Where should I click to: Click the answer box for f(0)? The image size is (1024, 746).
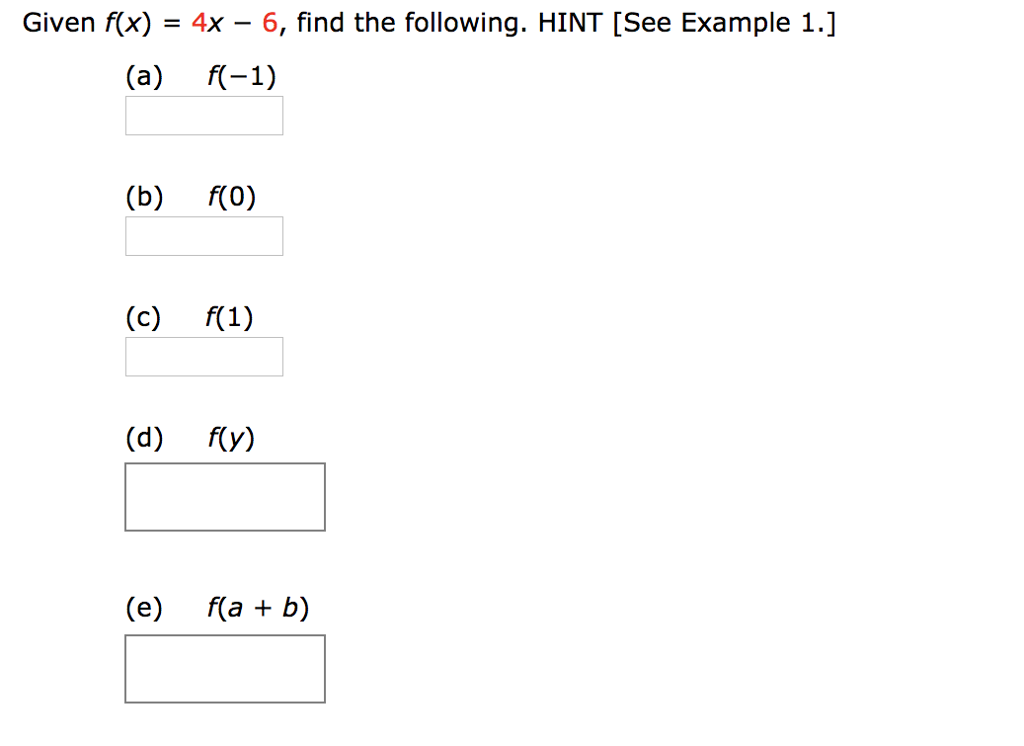tap(204, 235)
